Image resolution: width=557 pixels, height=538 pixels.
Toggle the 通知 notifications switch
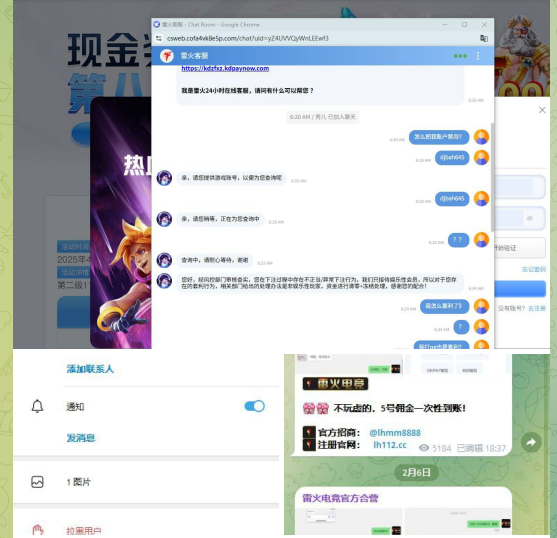(254, 406)
